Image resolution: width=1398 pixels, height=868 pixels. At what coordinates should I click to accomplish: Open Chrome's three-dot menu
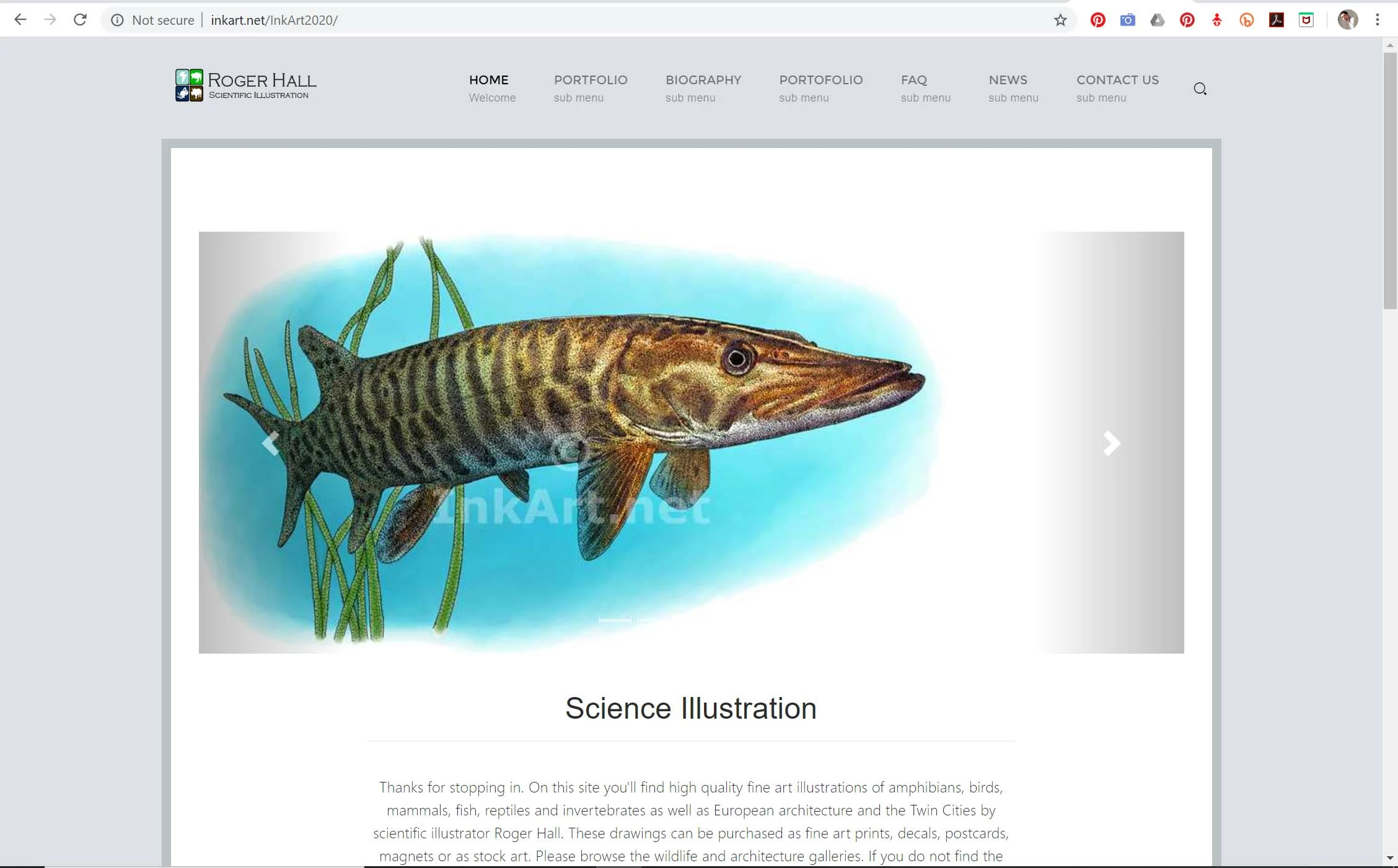[x=1378, y=20]
